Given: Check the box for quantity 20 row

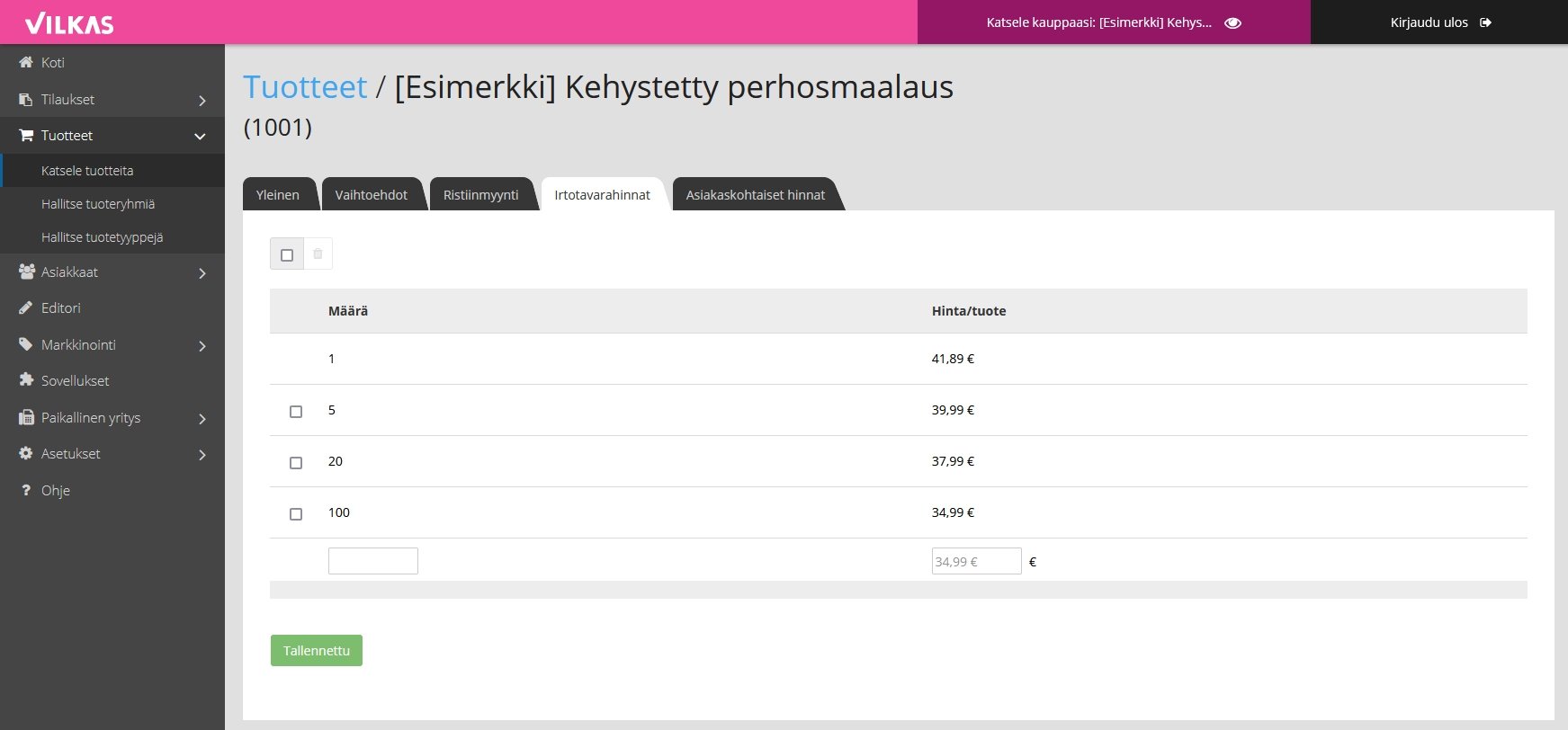Looking at the screenshot, I should (296, 463).
